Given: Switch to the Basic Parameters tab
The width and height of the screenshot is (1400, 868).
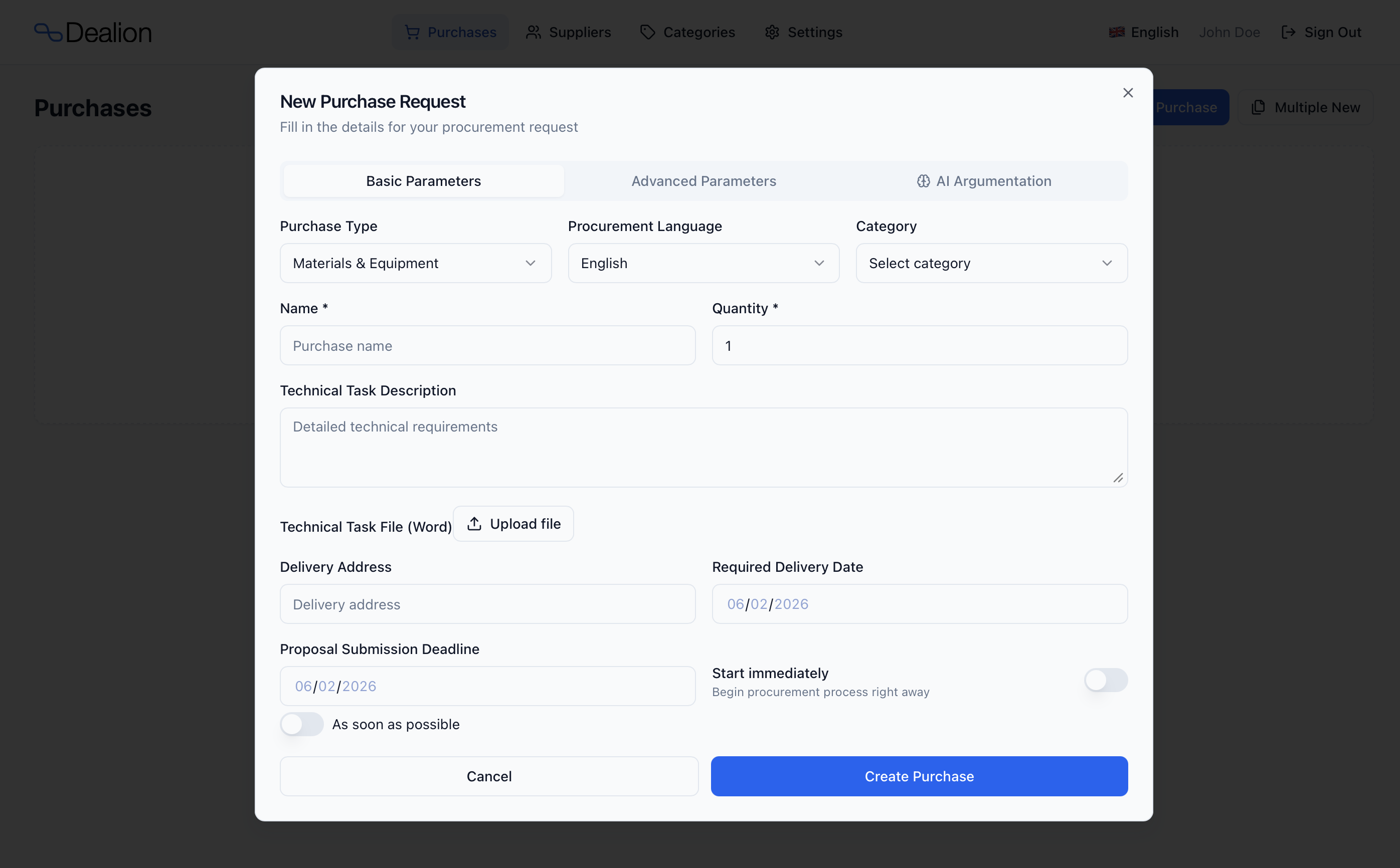Looking at the screenshot, I should click(x=423, y=181).
